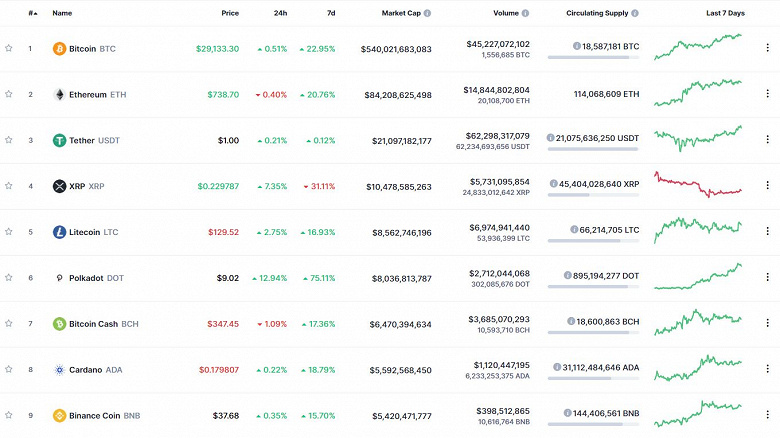Viewport: 780px width, 438px height.
Task: Click Bitcoin's circulating supply progress bar
Action: tap(593, 57)
